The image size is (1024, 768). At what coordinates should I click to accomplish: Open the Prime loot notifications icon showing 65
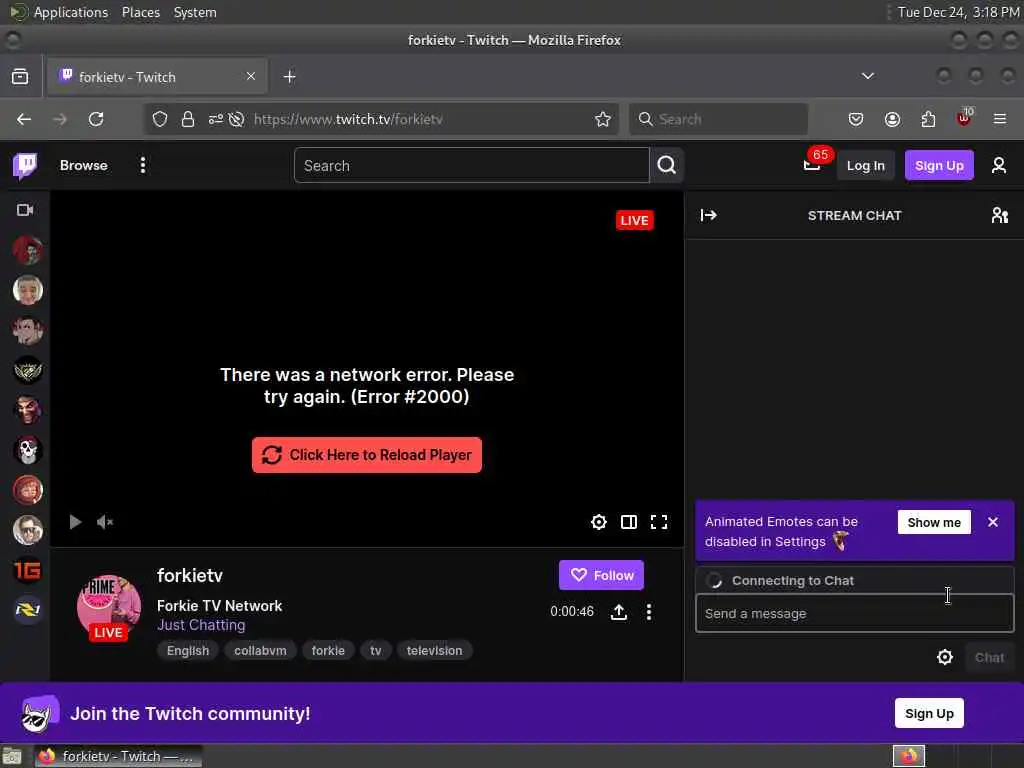pyautogui.click(x=812, y=163)
